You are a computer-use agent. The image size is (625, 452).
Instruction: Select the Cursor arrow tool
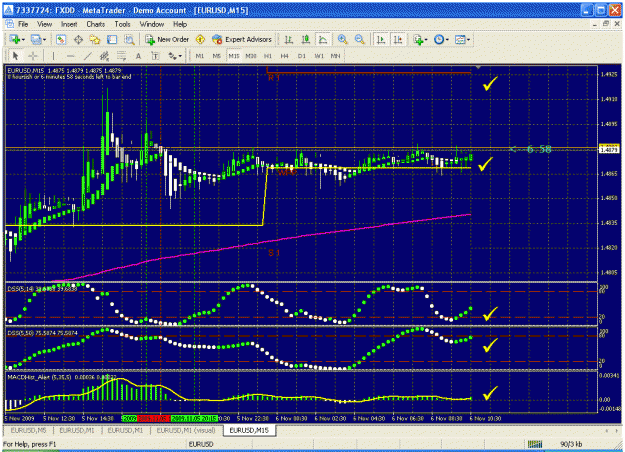coord(16,56)
